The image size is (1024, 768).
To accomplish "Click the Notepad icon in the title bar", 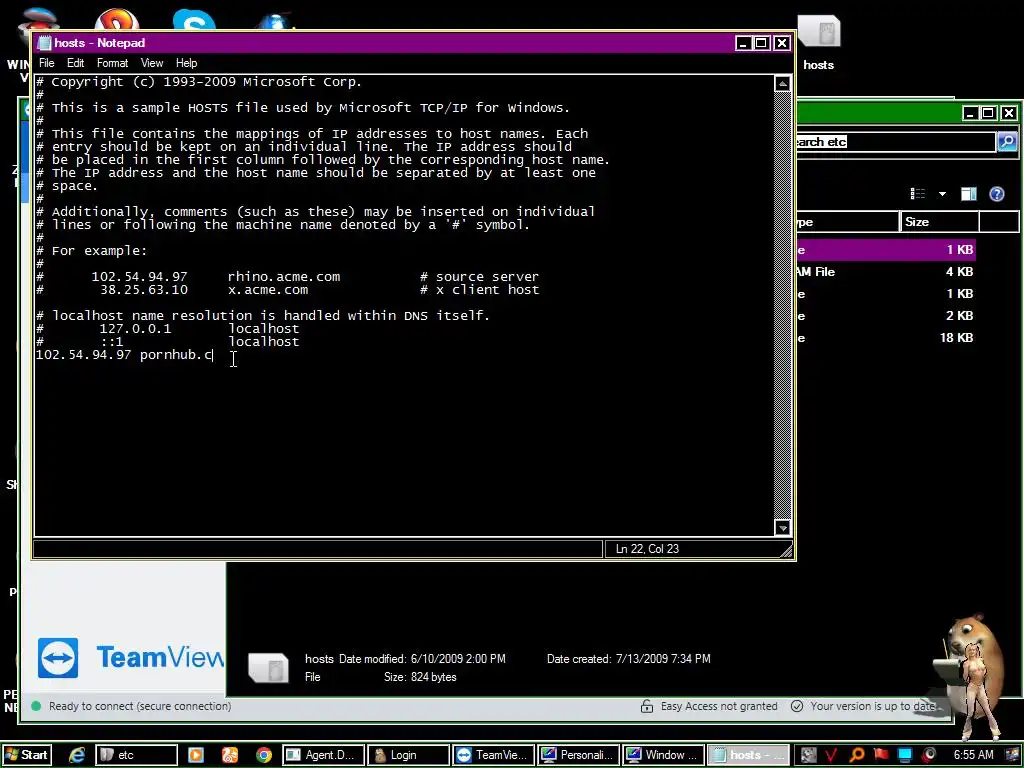I will (x=44, y=43).
